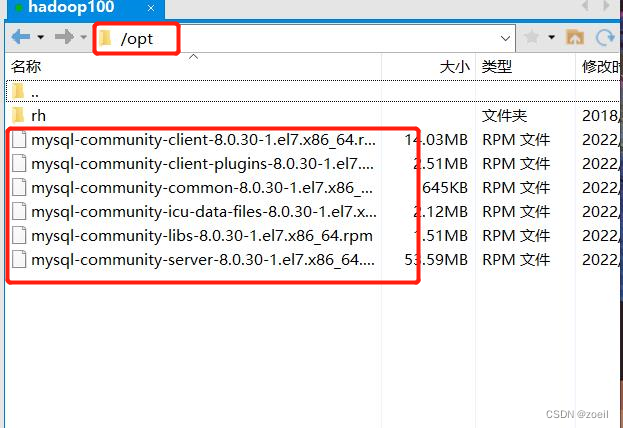
Task: Click the file icon of mysql-community-common
Action: pos(19,188)
